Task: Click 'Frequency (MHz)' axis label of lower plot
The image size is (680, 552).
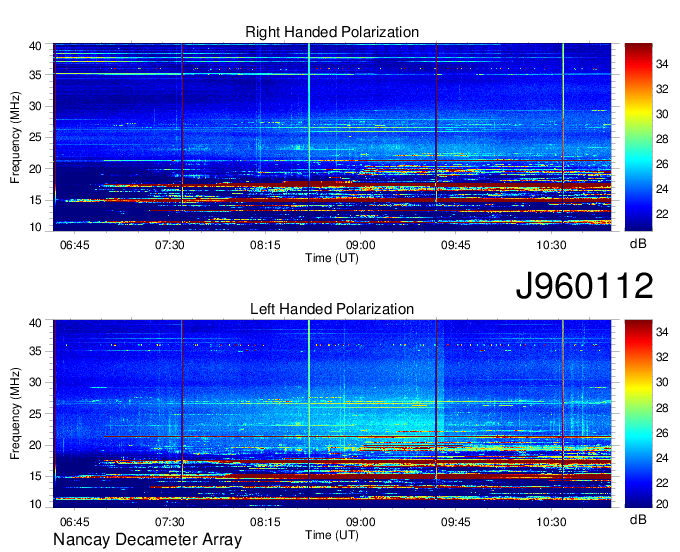Action: pyautogui.click(x=15, y=414)
